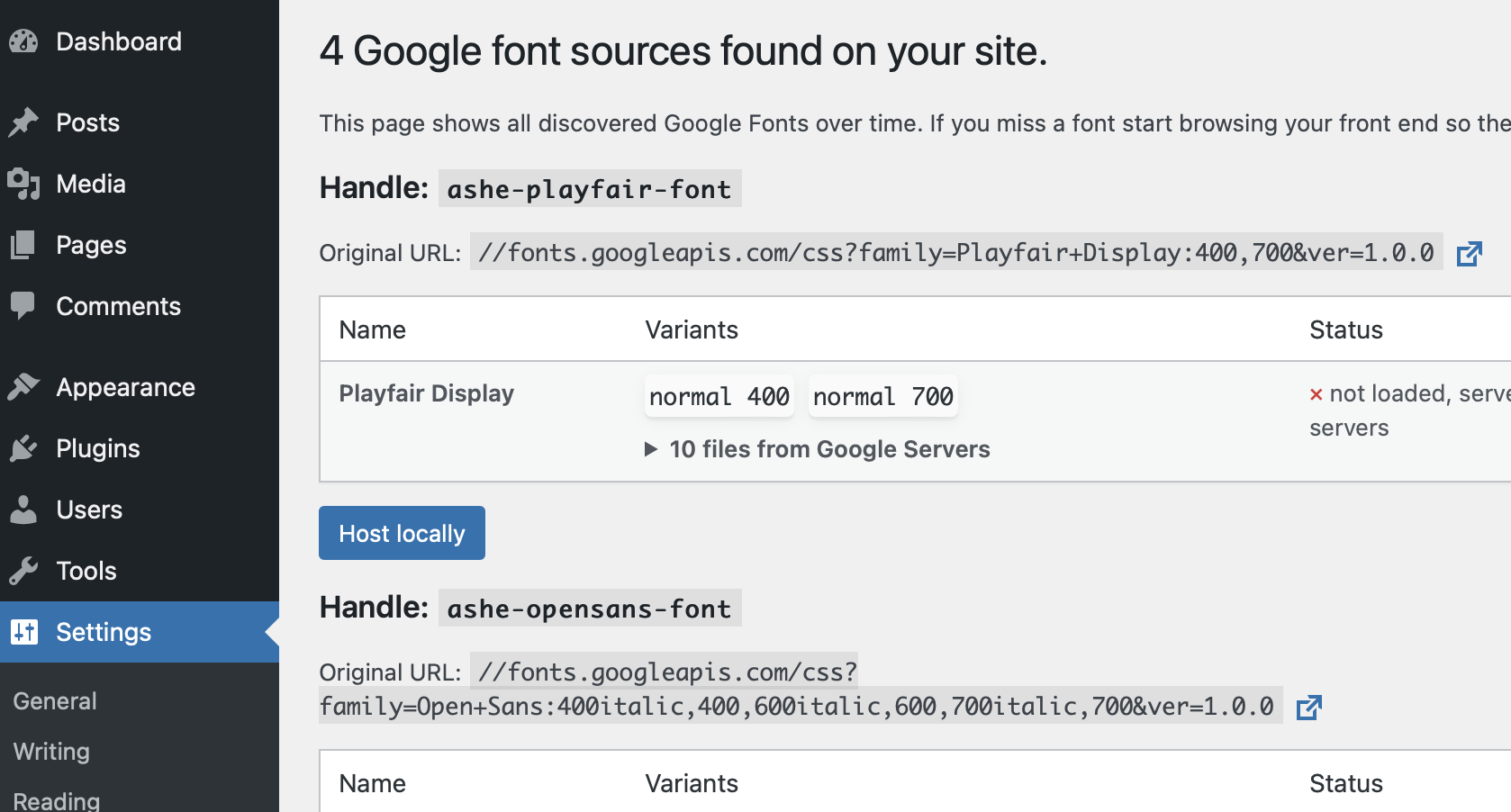
Task: Click the Pages icon in the sidebar
Action: [x=25, y=245]
